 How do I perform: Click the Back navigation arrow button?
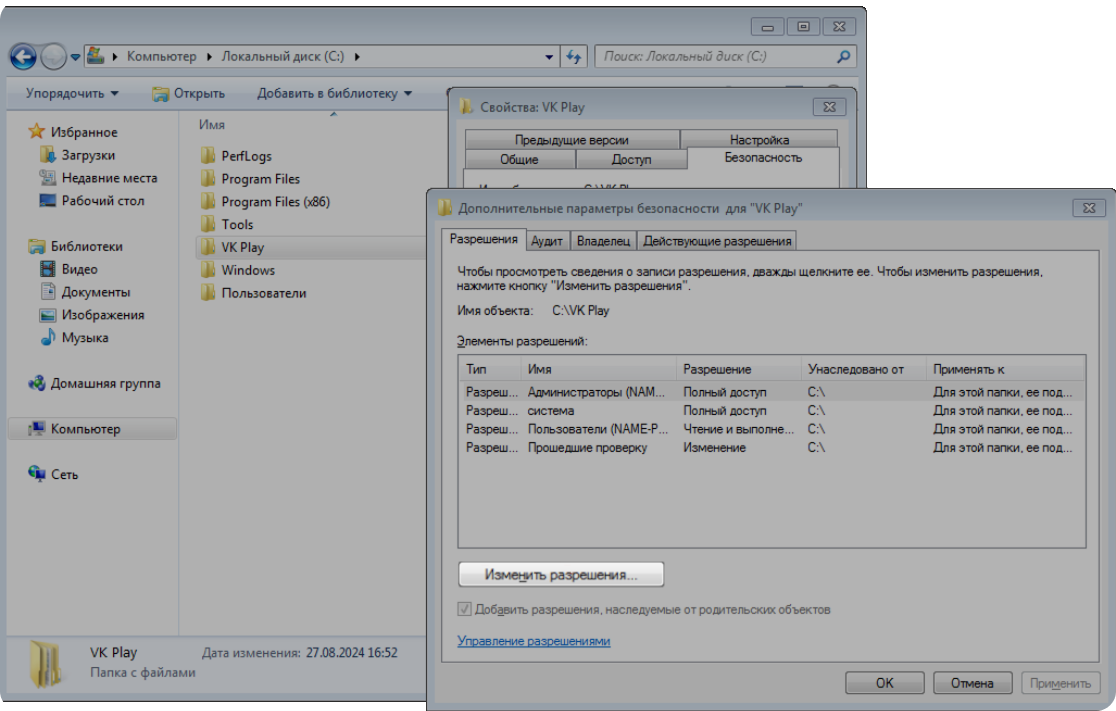click(23, 57)
